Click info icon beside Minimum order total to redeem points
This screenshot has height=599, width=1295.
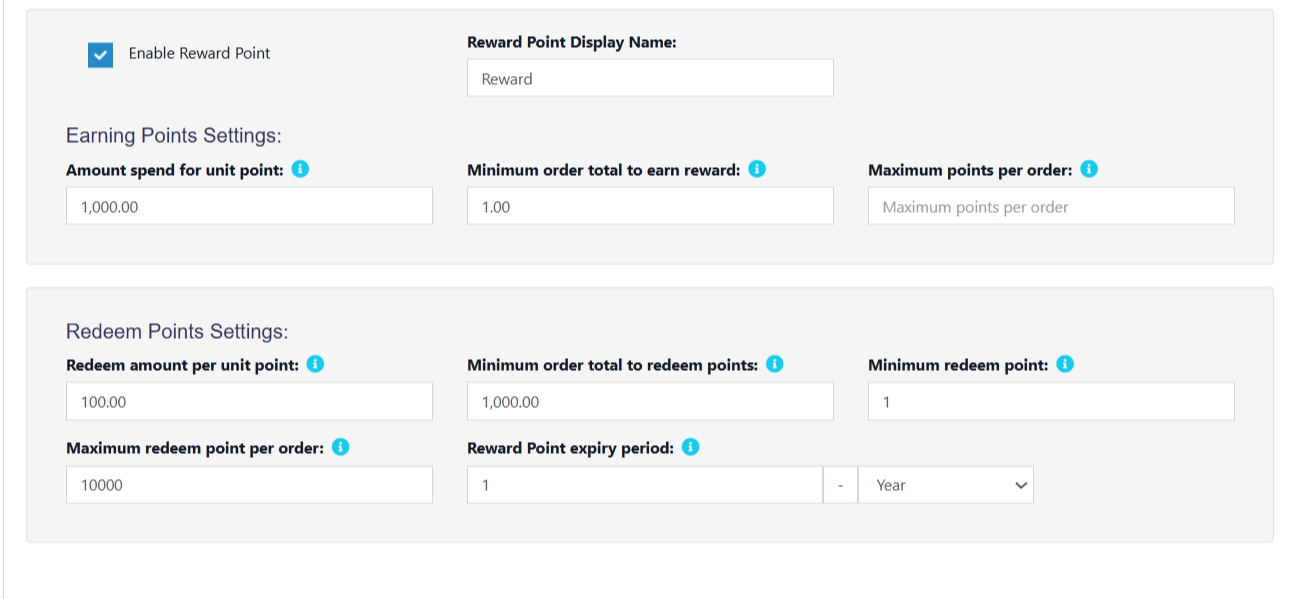[x=774, y=364]
